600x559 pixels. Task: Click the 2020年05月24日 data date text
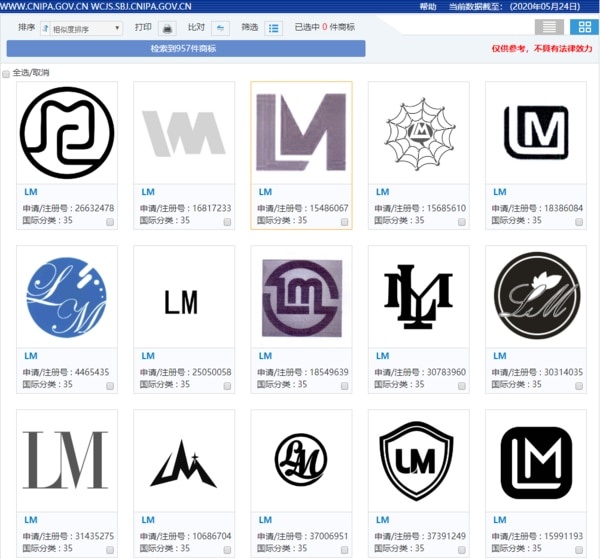coord(545,7)
